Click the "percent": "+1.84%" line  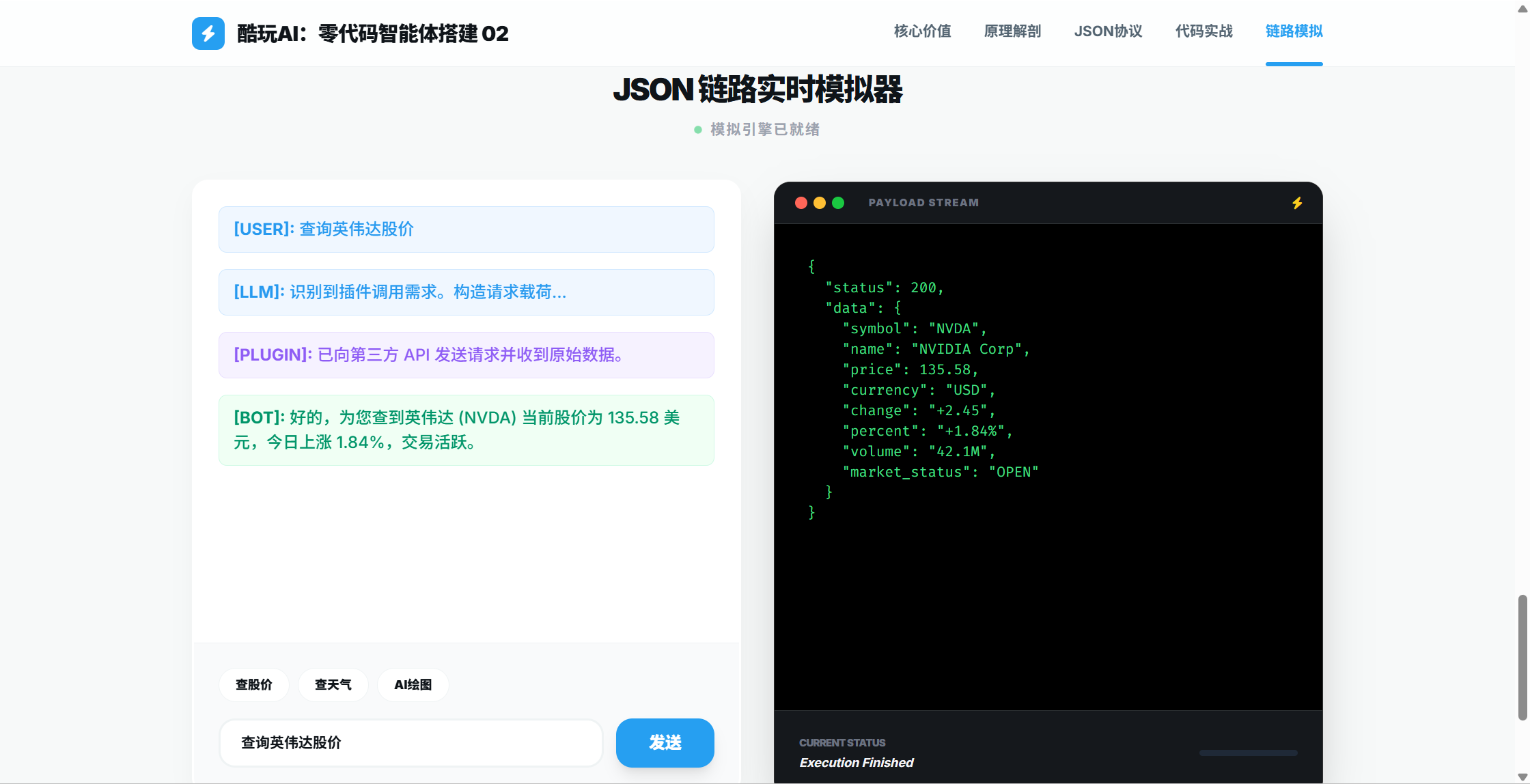928,432
